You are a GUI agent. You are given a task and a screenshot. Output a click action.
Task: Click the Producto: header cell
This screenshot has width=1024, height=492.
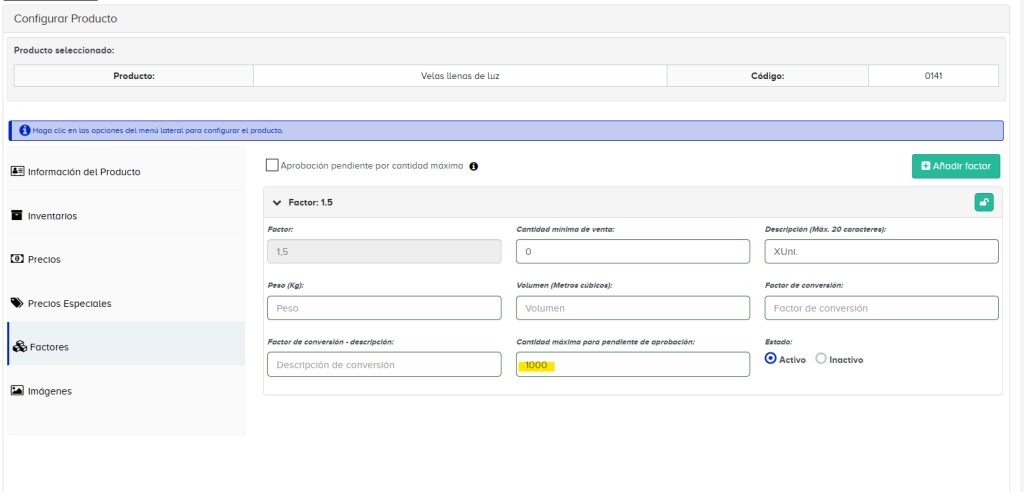pyautogui.click(x=134, y=76)
